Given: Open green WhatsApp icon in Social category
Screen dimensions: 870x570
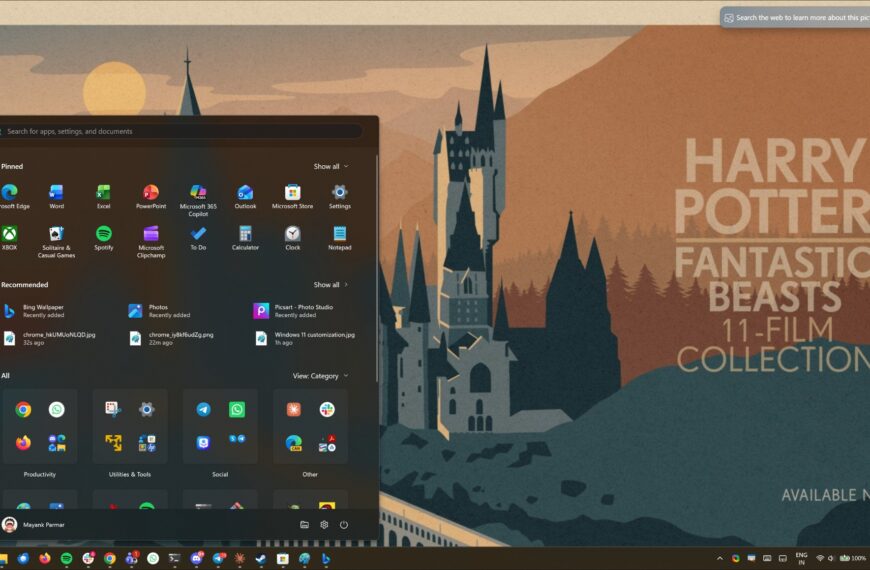Looking at the screenshot, I should [237, 410].
